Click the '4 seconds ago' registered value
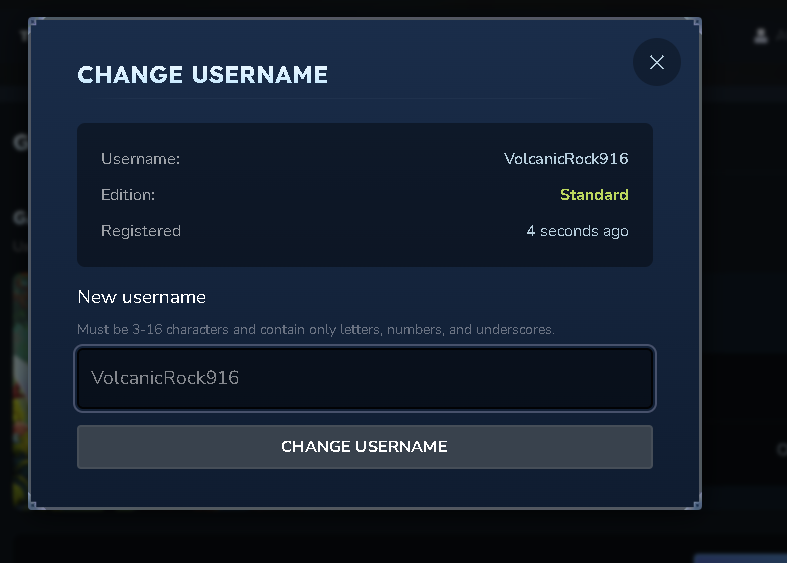The width and height of the screenshot is (787, 563). coord(577,231)
